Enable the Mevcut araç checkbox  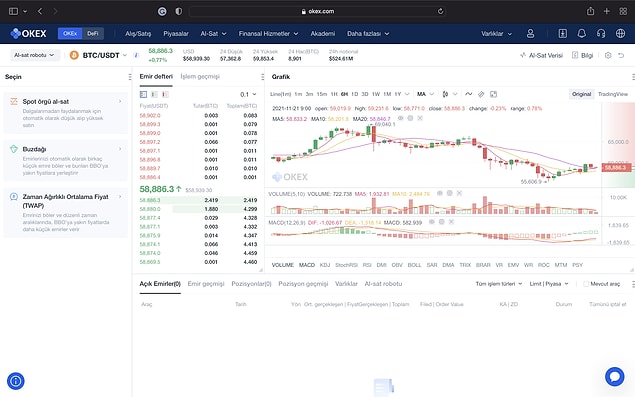pyautogui.click(x=586, y=284)
